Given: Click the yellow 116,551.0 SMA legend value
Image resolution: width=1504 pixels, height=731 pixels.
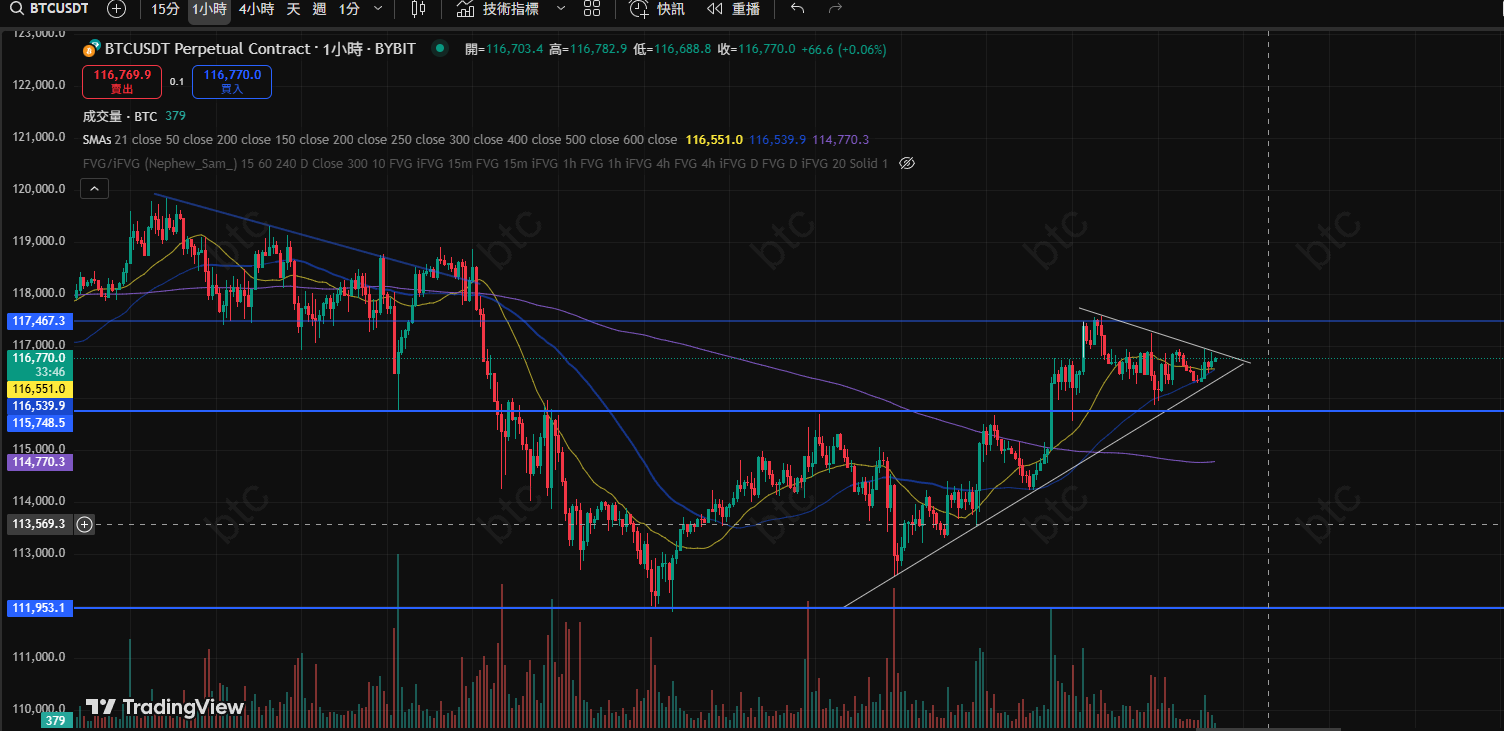Looking at the screenshot, I should coord(714,140).
